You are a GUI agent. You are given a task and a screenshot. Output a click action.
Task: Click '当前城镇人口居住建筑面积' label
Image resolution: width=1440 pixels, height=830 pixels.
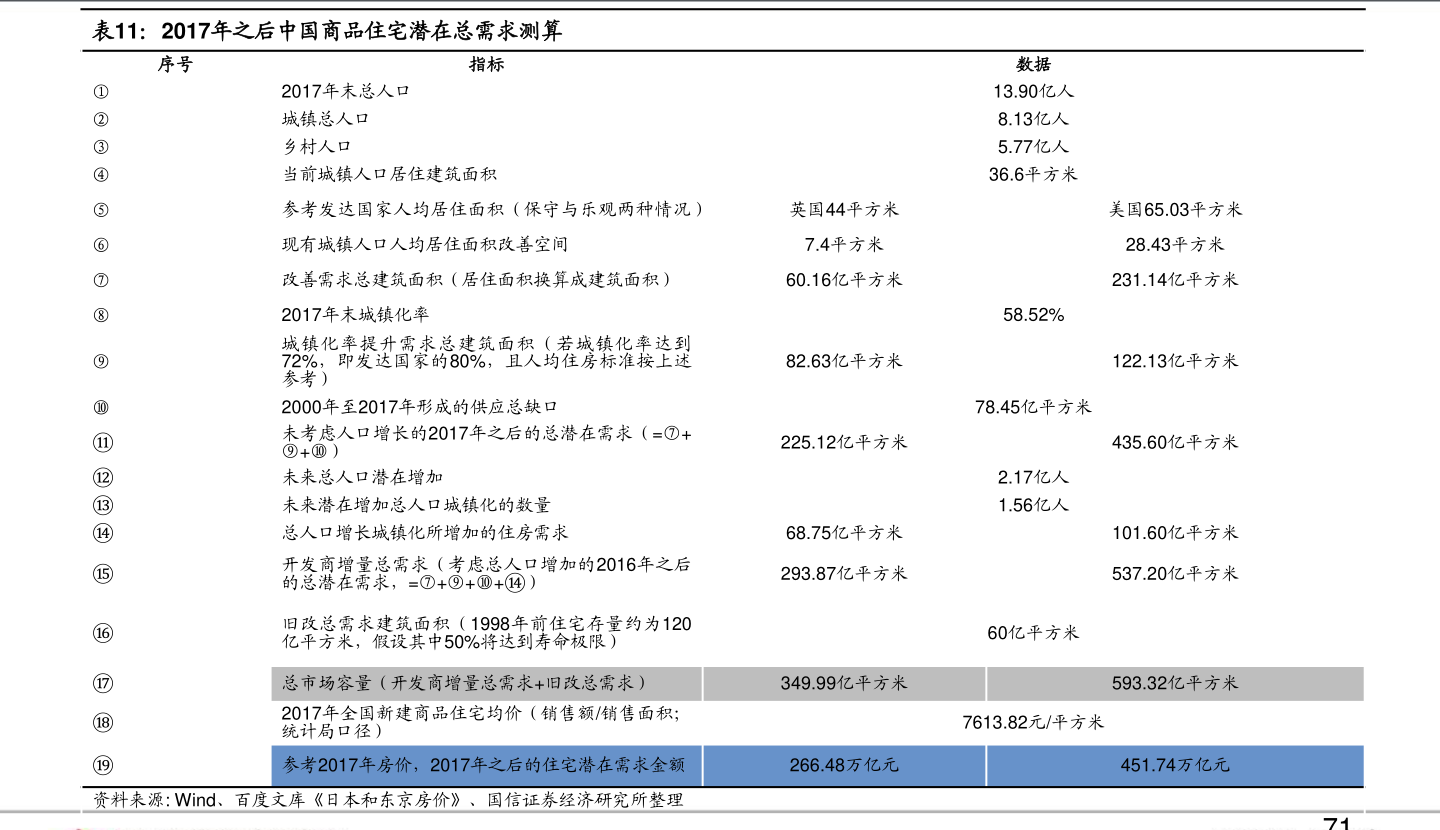pos(389,174)
